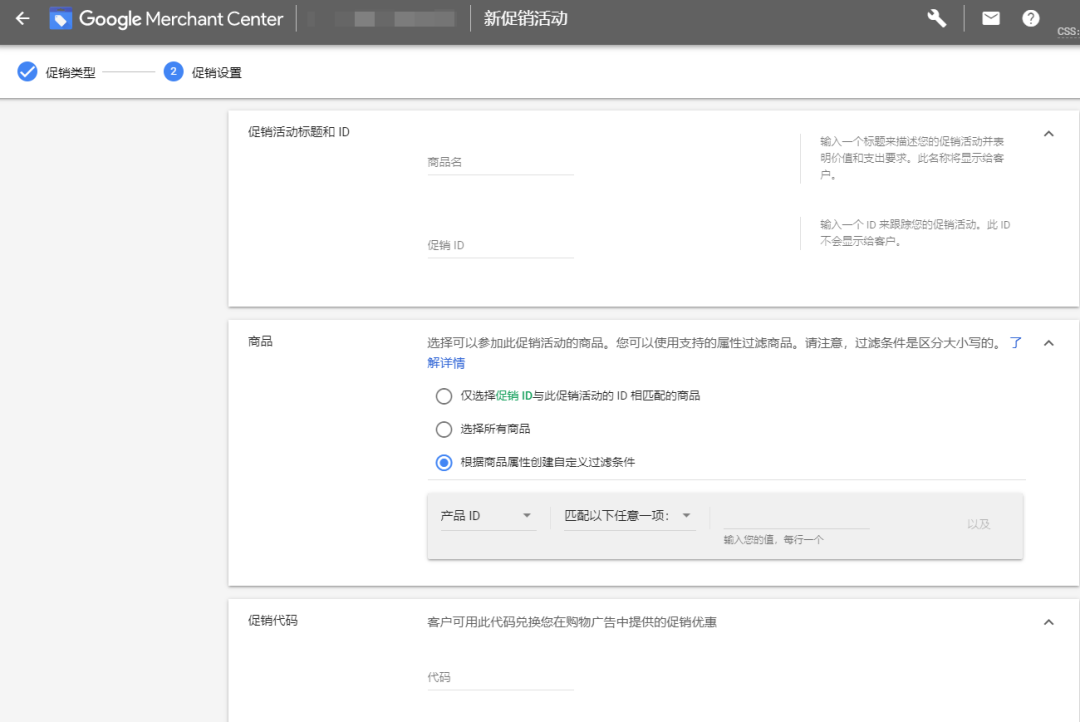This screenshot has height=722, width=1080.
Task: Choose 根据商品属性创建自定义过滤条件 option
Action: point(444,462)
